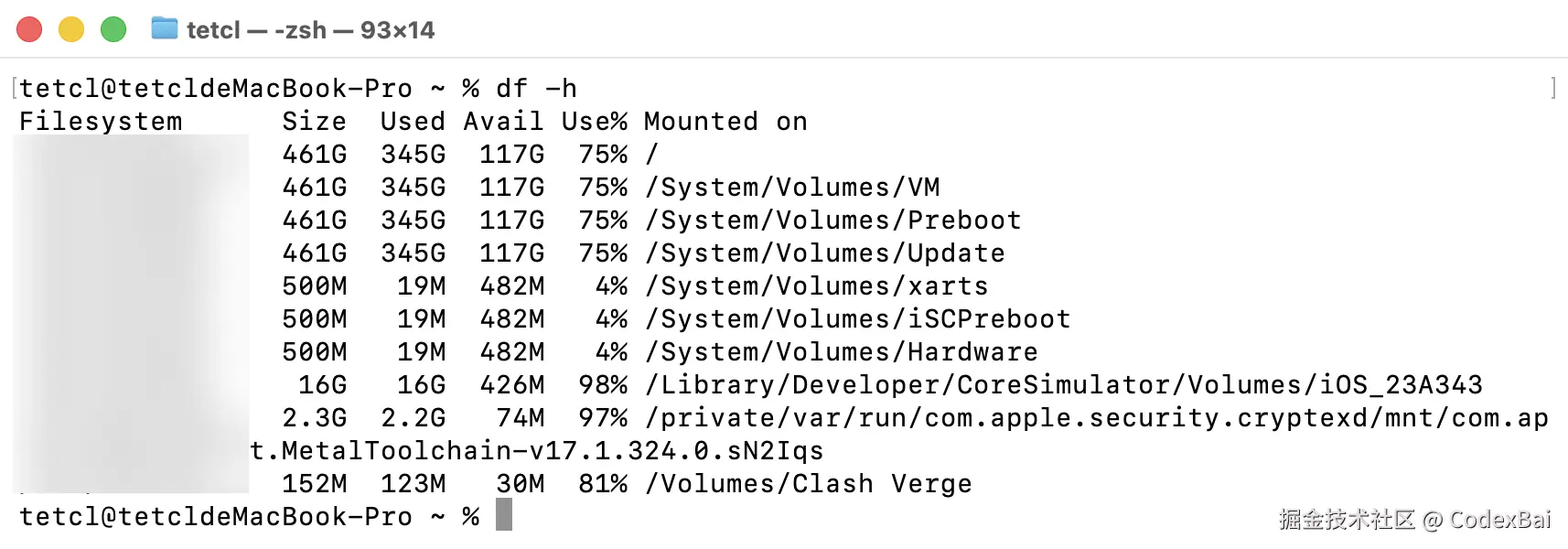Click the "Use%" column header
Viewport: 1568px width, 549px height.
coord(594,122)
